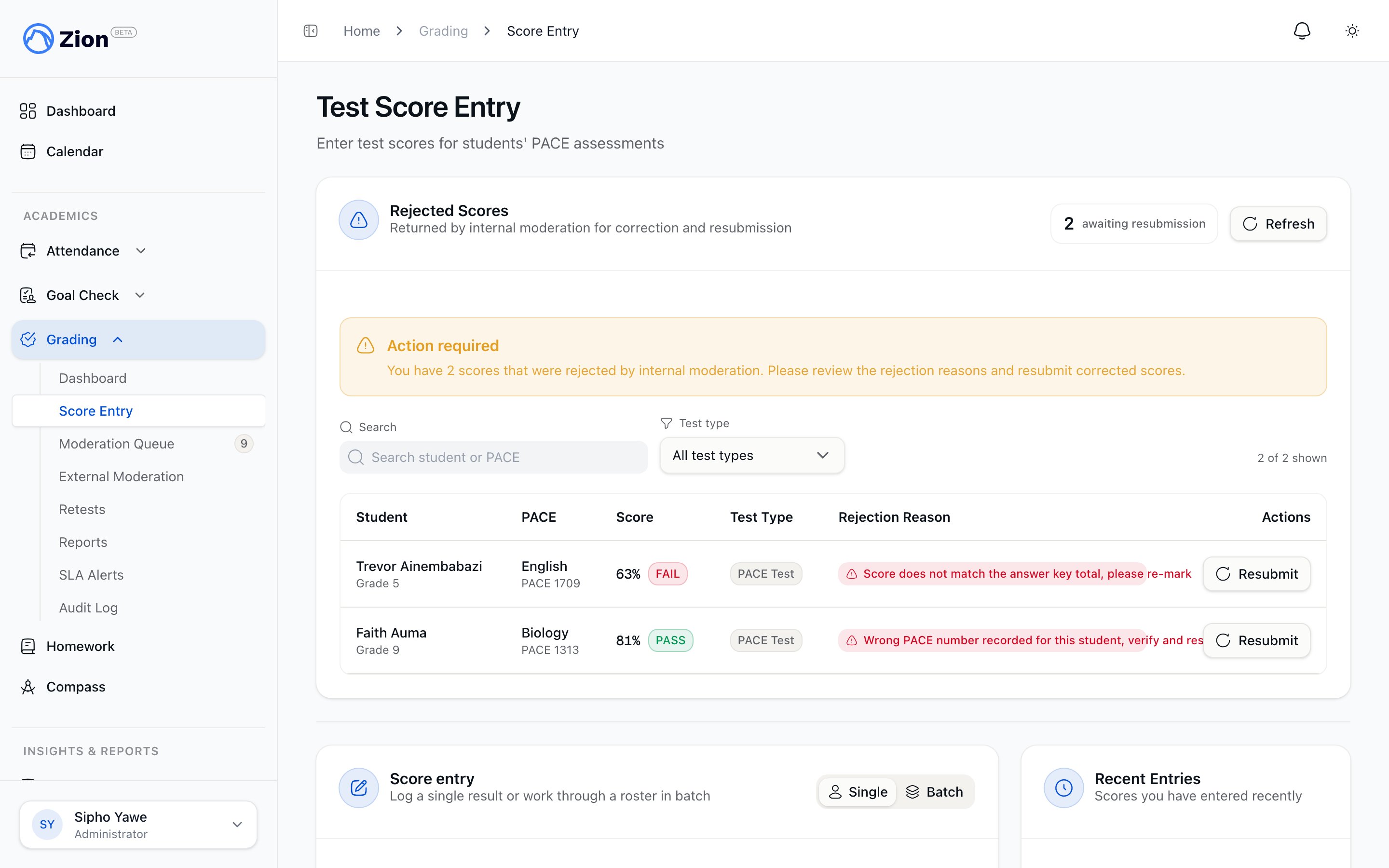Resubmit Trevor Ainembabazi's score

pyautogui.click(x=1256, y=573)
